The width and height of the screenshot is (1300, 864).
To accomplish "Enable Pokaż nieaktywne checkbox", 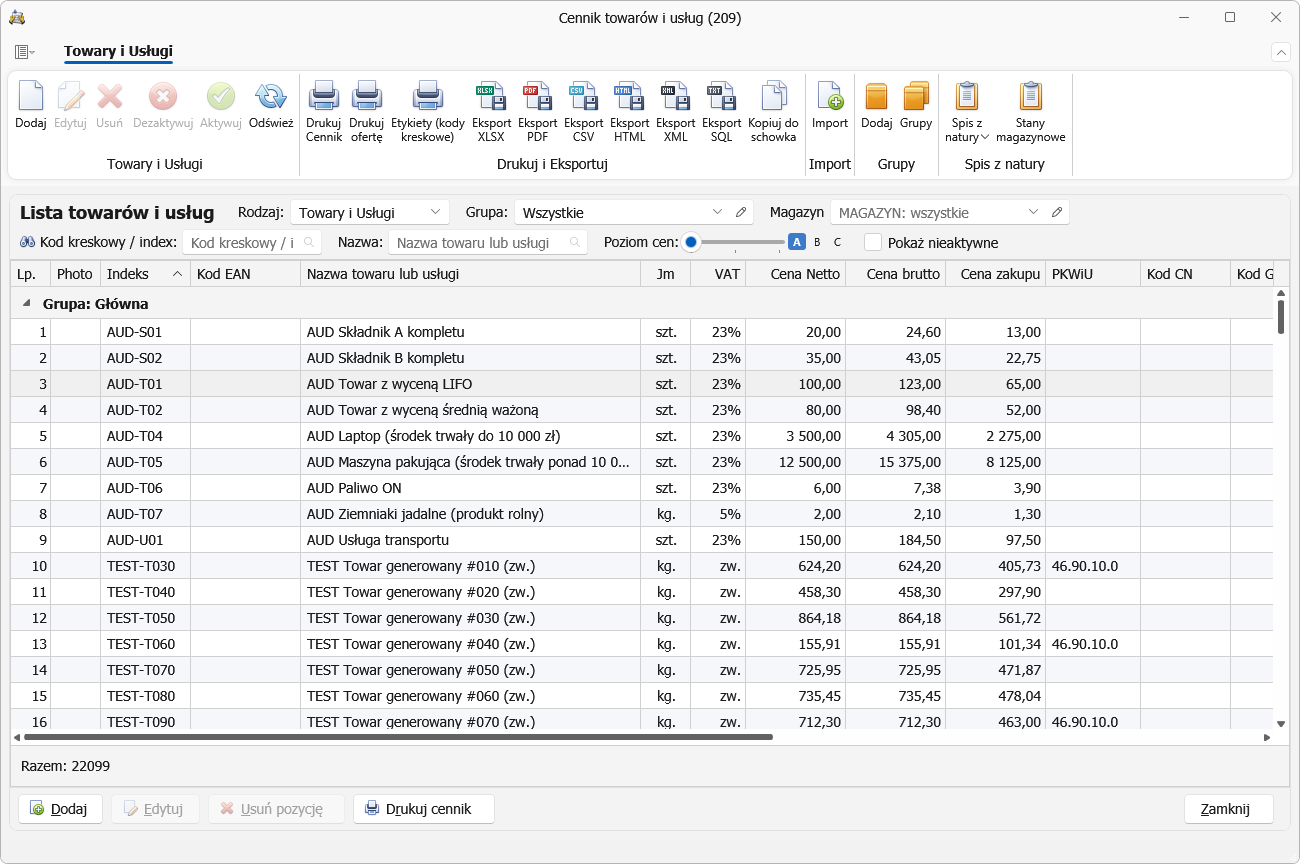I will tap(873, 242).
